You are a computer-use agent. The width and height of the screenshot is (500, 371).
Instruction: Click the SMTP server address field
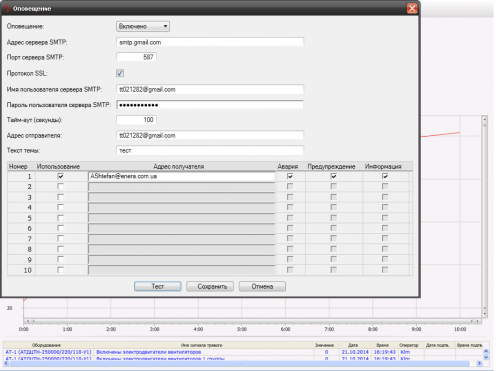pyautogui.click(x=210, y=42)
